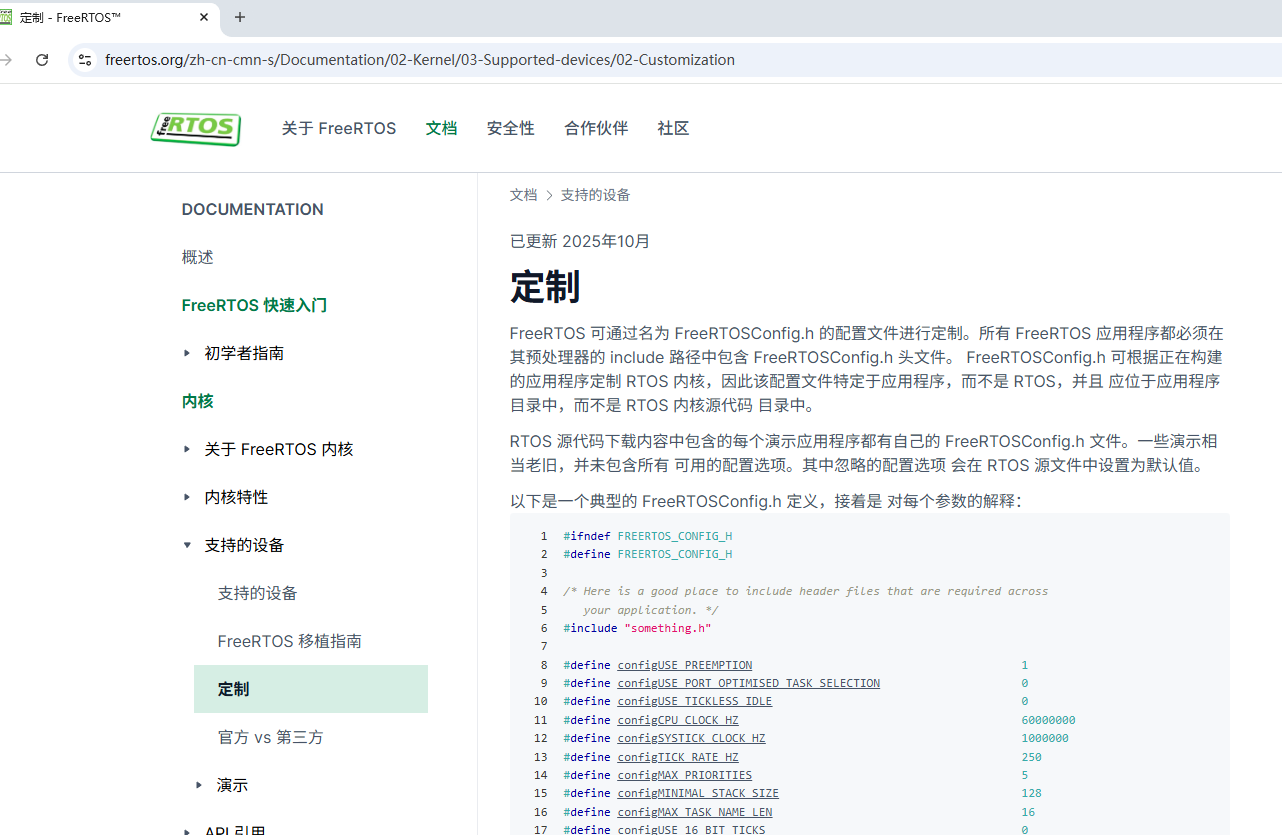Screen dimensions: 1282x835
Task: Open 官方 vs 第三方 page
Action: click(x=270, y=737)
